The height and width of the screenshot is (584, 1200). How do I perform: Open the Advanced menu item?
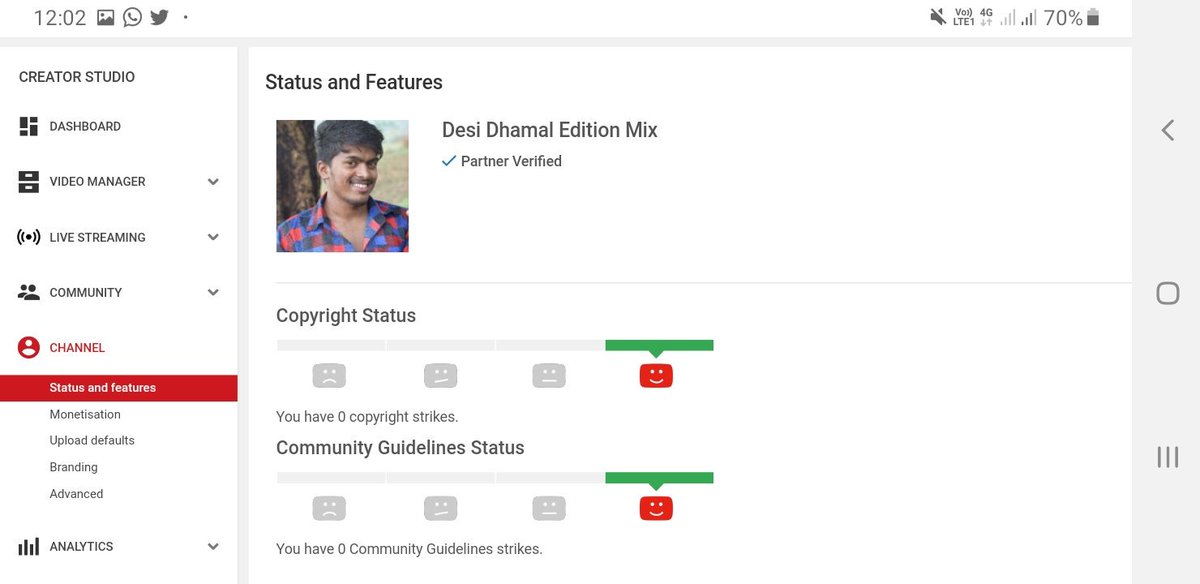pos(76,494)
